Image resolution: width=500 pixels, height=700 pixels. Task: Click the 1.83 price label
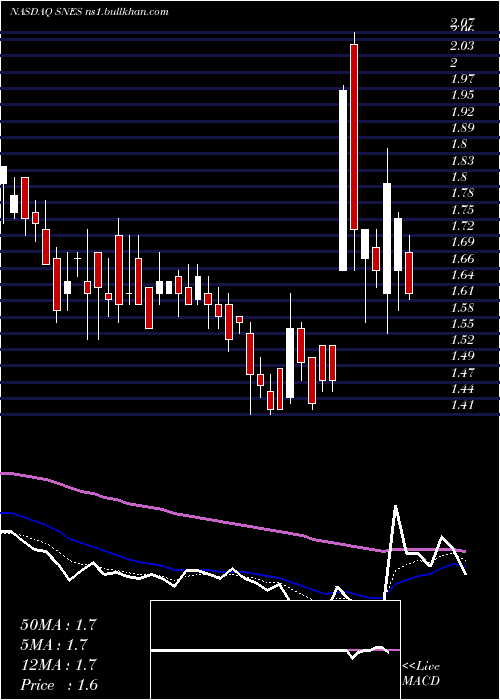tap(462, 161)
